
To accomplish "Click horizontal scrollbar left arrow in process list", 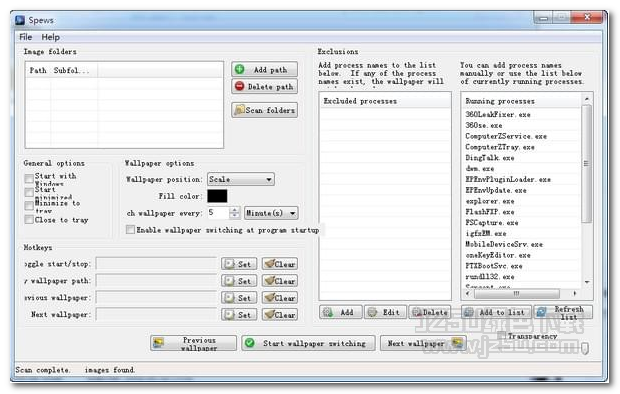I will click(468, 294).
